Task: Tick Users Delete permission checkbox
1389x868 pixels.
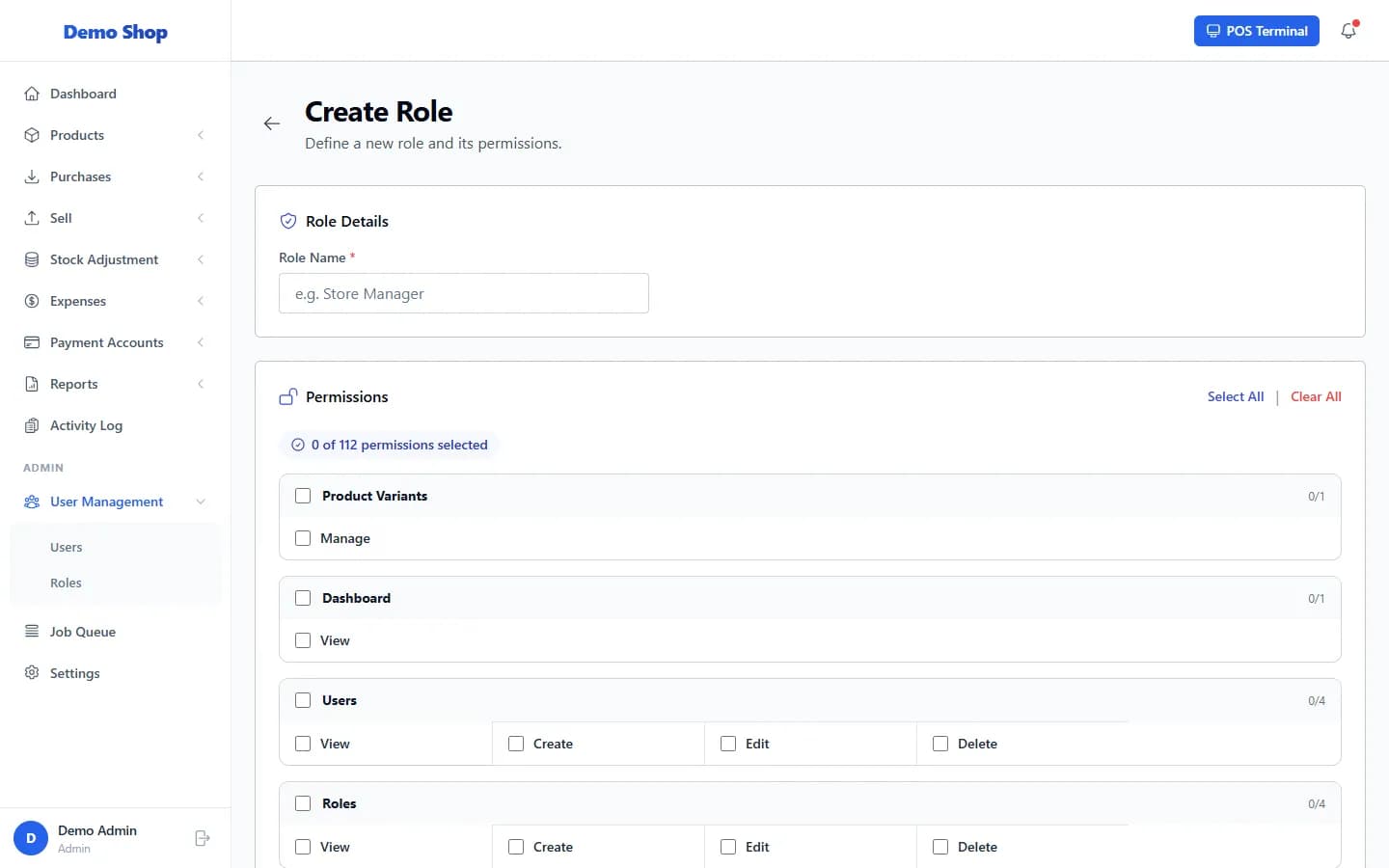Action: (940, 744)
